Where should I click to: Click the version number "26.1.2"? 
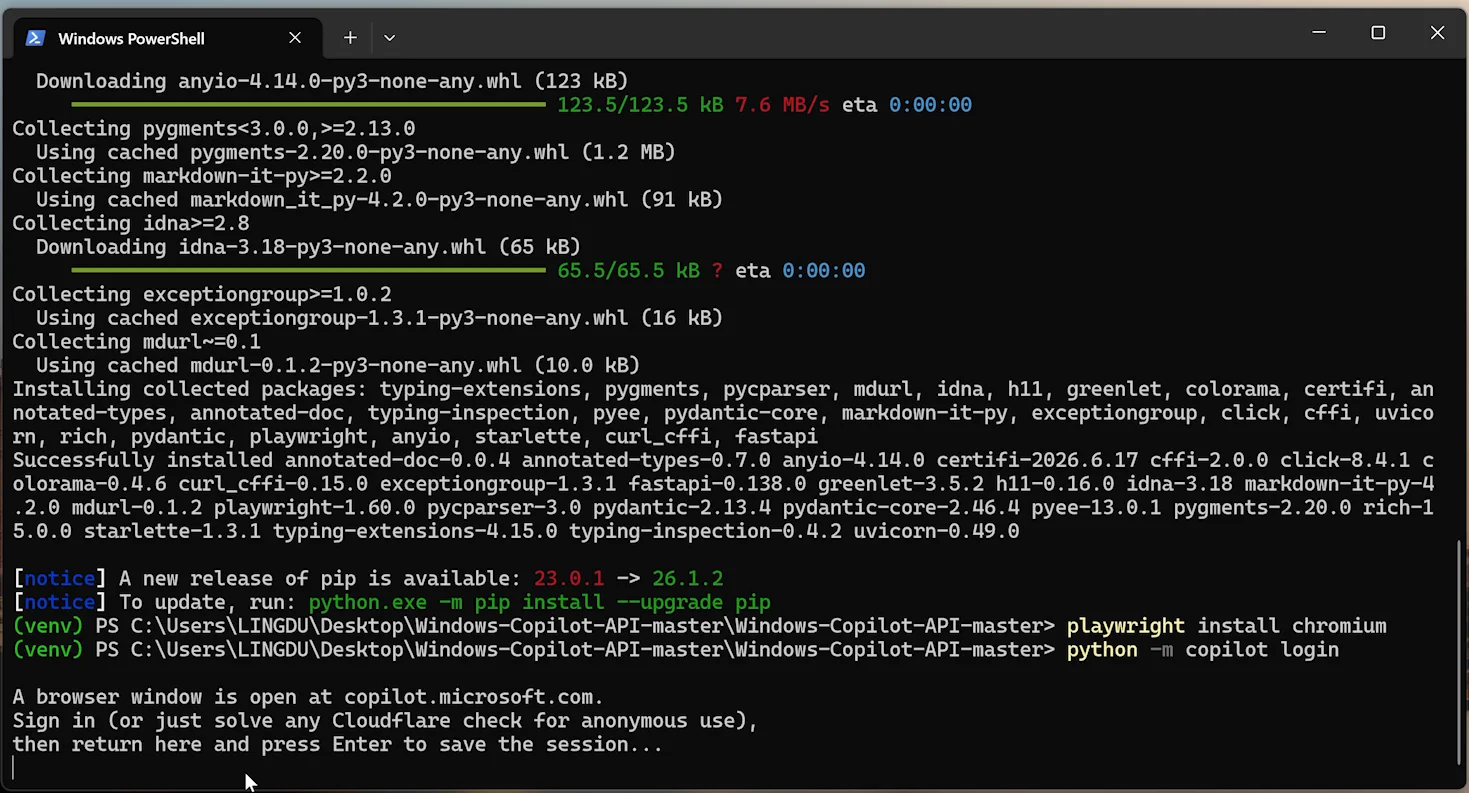point(687,579)
